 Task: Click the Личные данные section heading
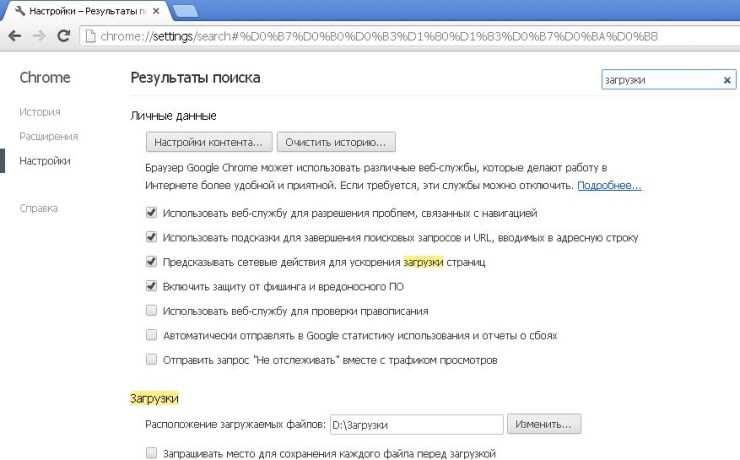click(174, 116)
